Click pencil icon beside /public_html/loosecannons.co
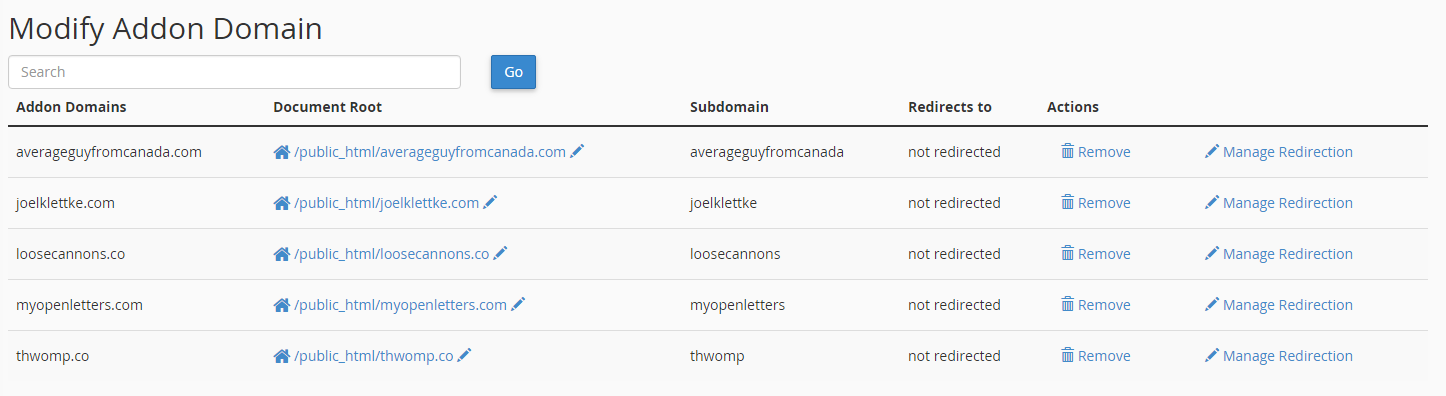The height and width of the screenshot is (396, 1446). click(500, 254)
